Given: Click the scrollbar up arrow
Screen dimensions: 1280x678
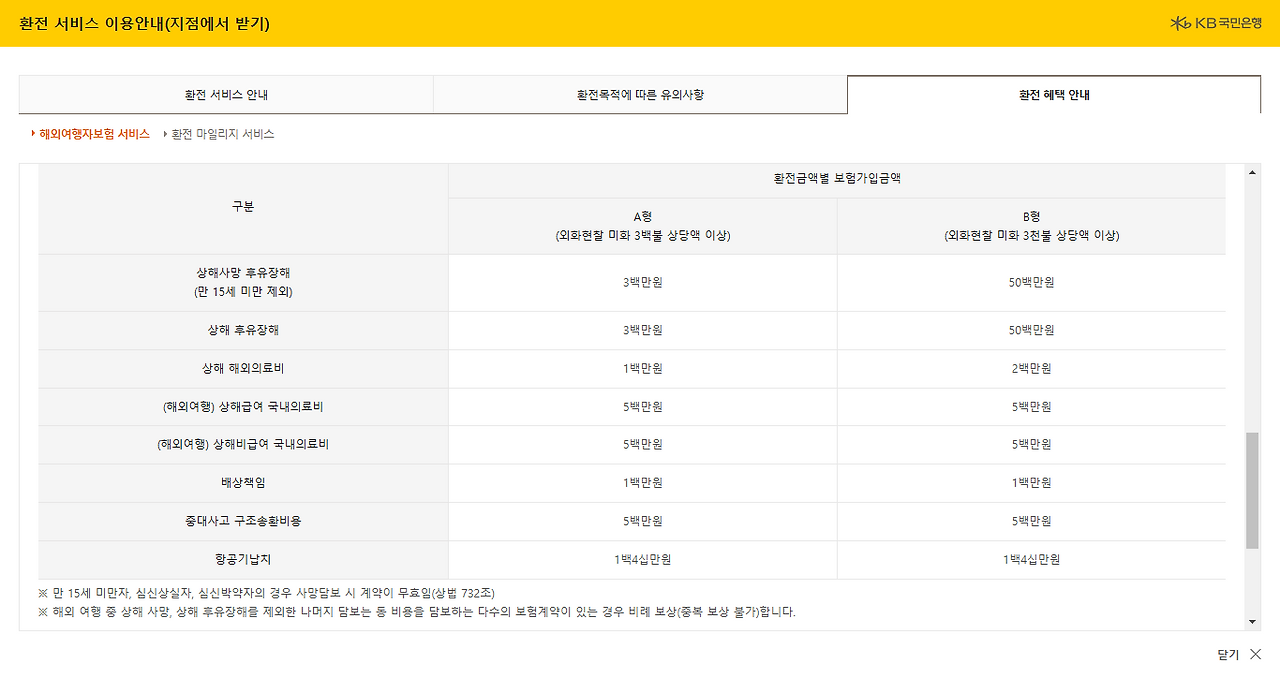Looking at the screenshot, I should (x=1250, y=171).
